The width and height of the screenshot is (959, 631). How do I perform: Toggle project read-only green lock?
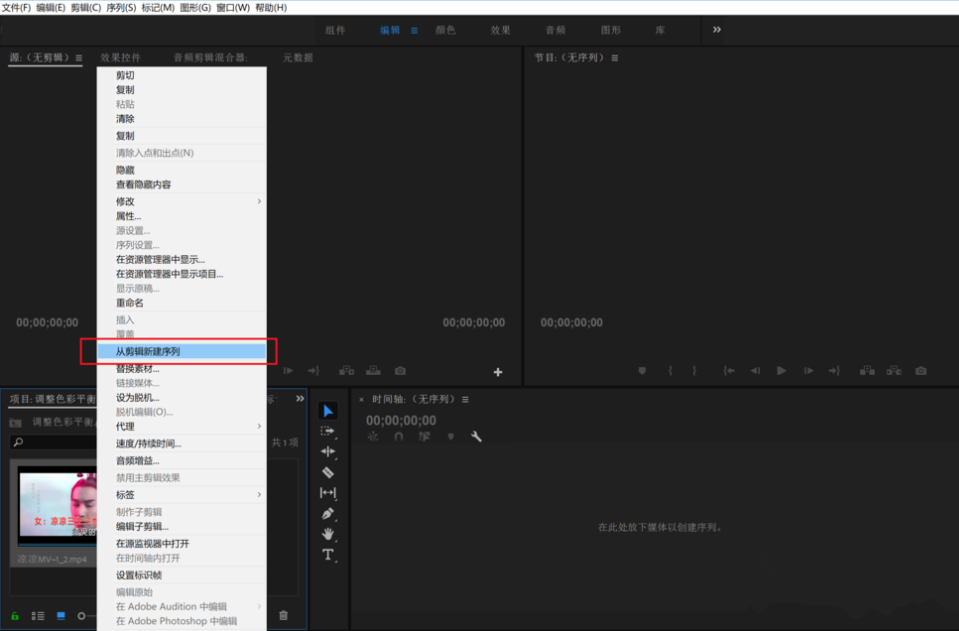click(x=15, y=616)
